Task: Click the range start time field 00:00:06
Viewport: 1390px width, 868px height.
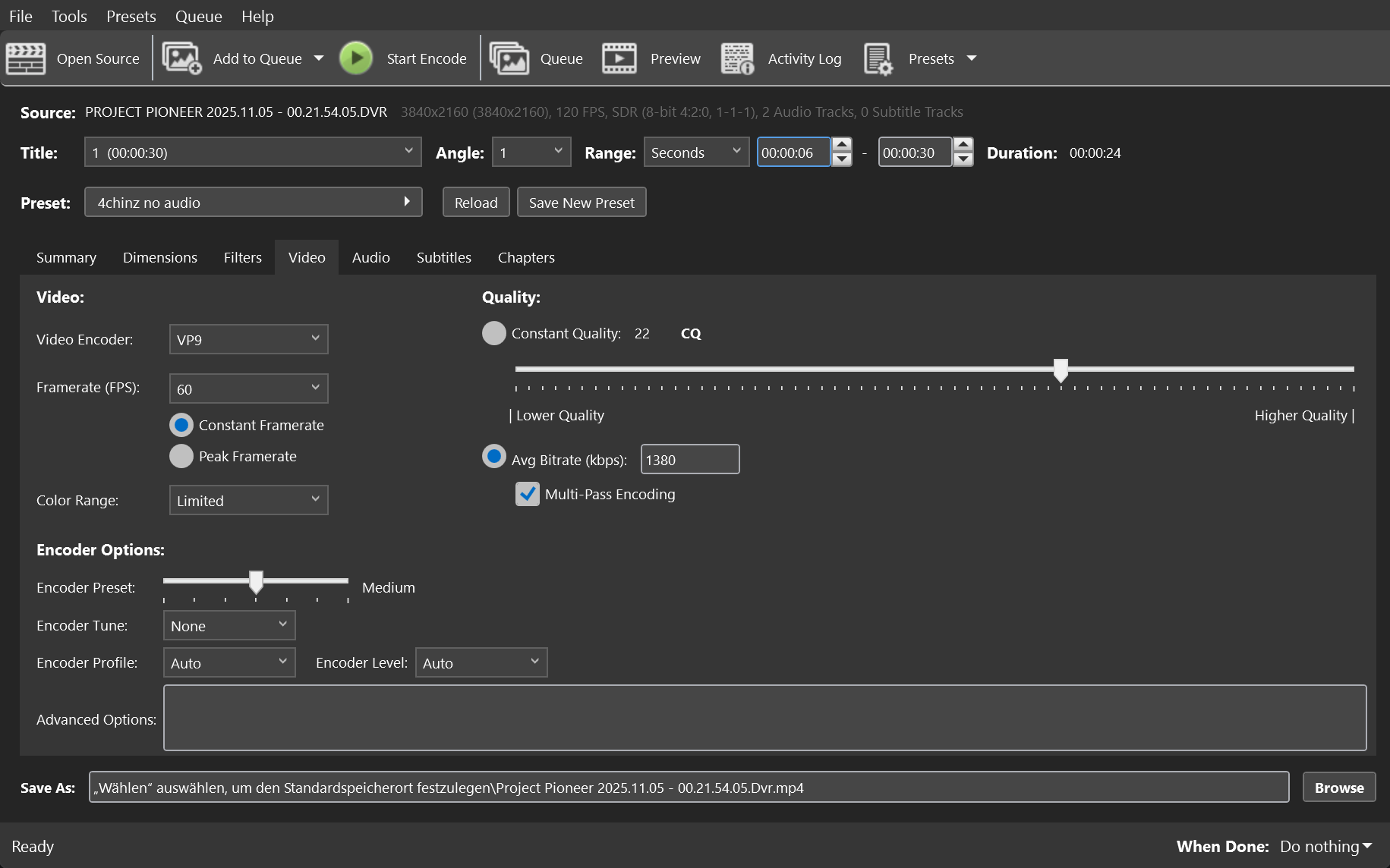Action: pyautogui.click(x=793, y=152)
